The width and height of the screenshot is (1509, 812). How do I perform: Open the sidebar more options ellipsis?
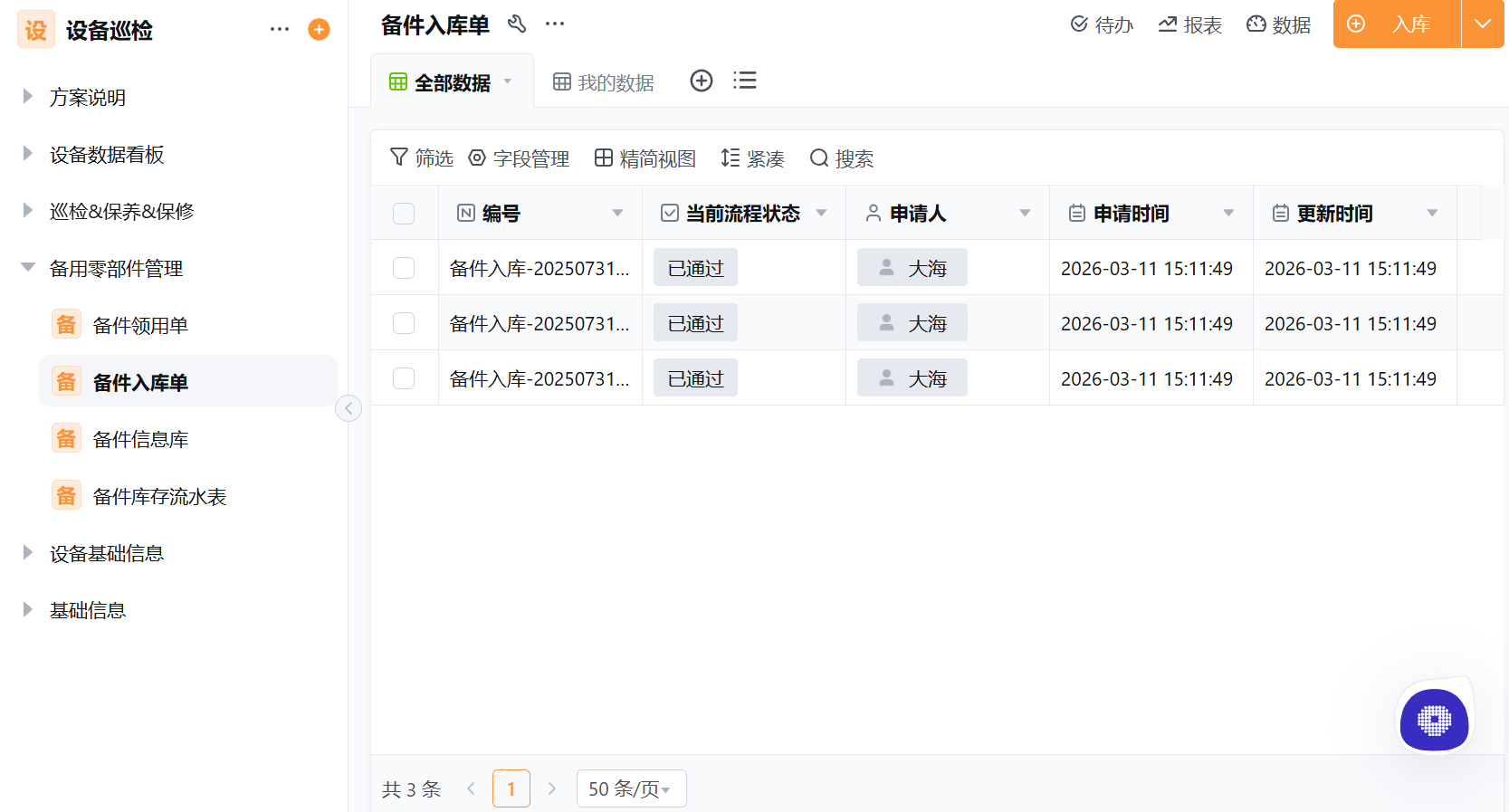(x=280, y=29)
